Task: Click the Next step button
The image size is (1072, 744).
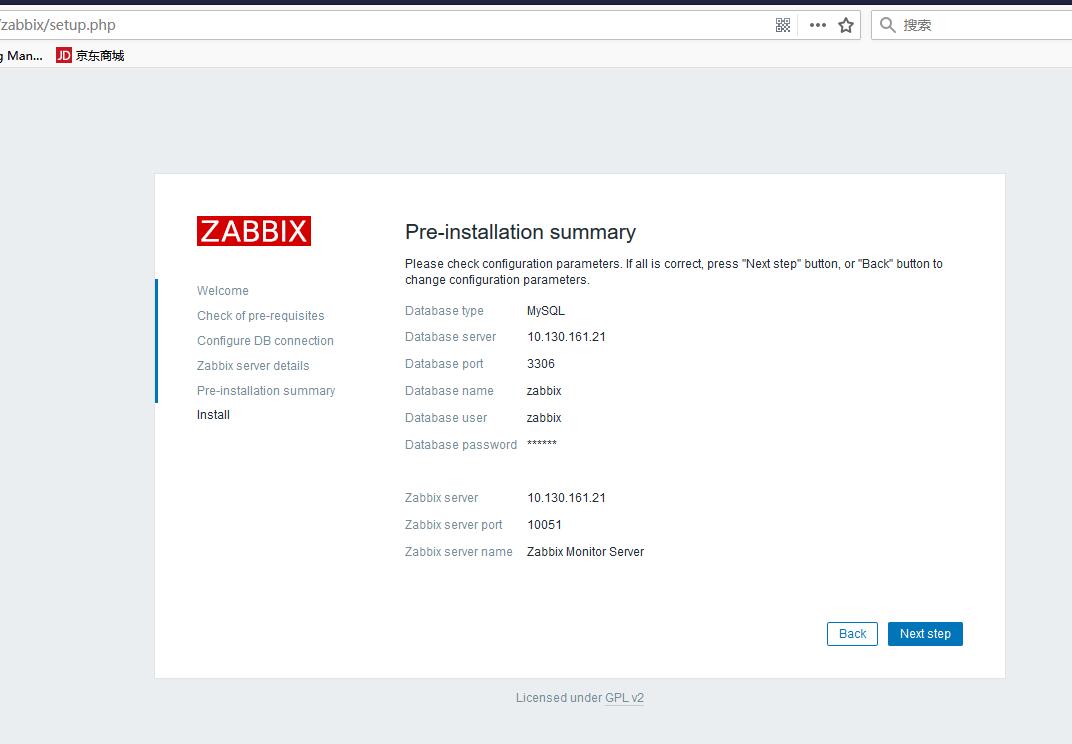Action: coord(925,634)
